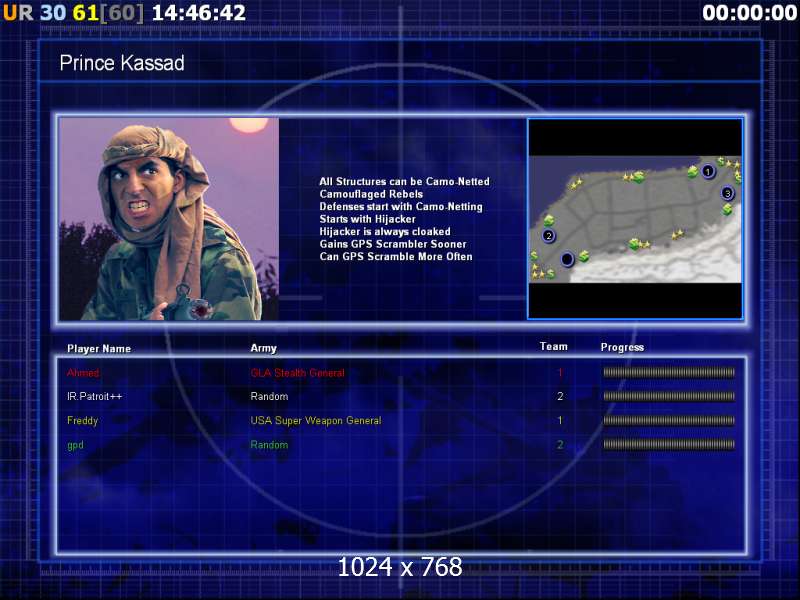Click the 'Camouflaged Rebels' ability line
The width and height of the screenshot is (800, 600).
click(x=371, y=194)
